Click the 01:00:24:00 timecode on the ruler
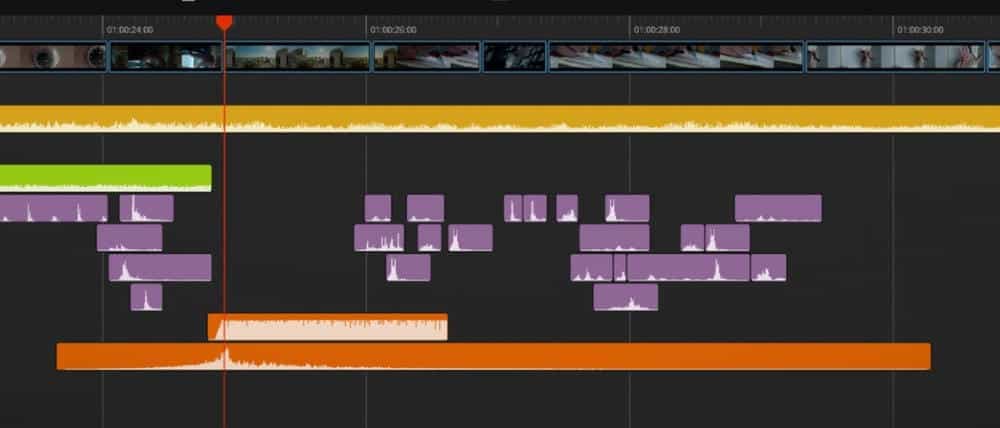Screen dimensions: 1000x428 coord(130,30)
